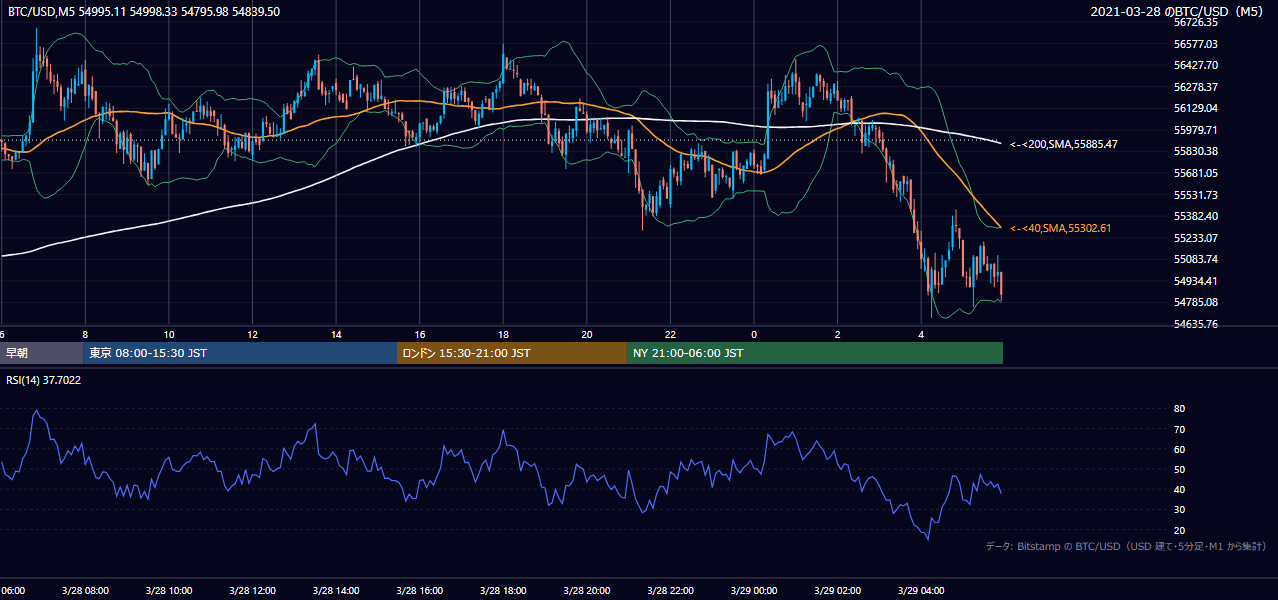Image resolution: width=1278 pixels, height=600 pixels.
Task: Click price axis value 56129.04
Action: point(1195,108)
